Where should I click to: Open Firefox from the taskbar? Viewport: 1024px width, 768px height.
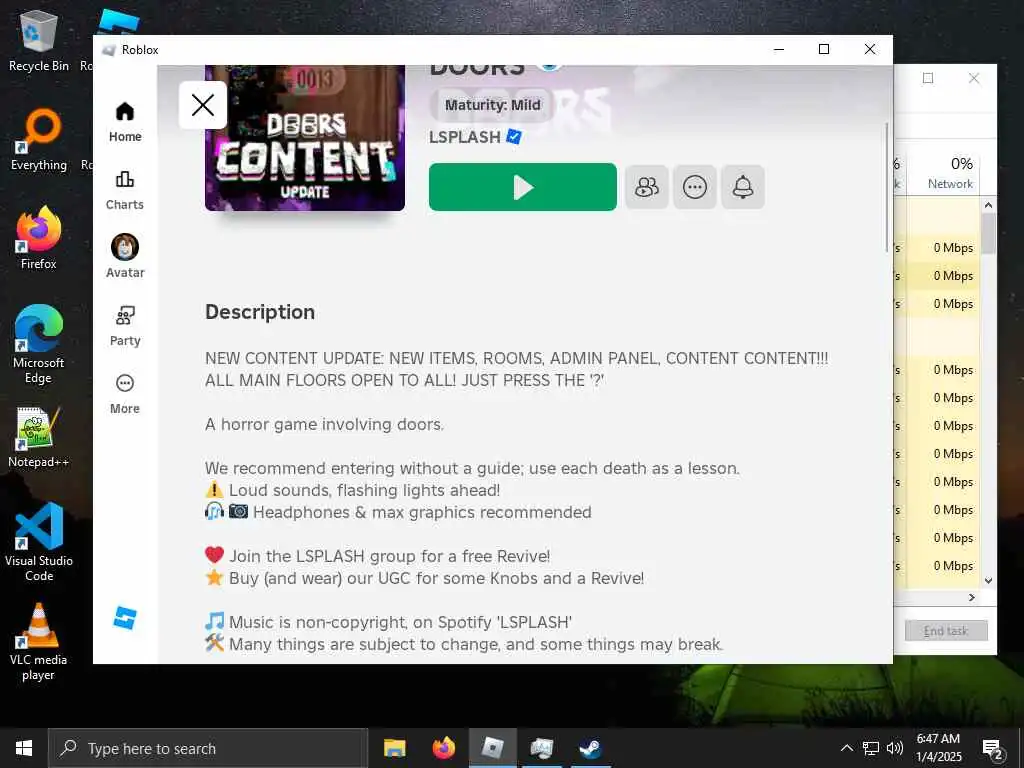click(444, 748)
